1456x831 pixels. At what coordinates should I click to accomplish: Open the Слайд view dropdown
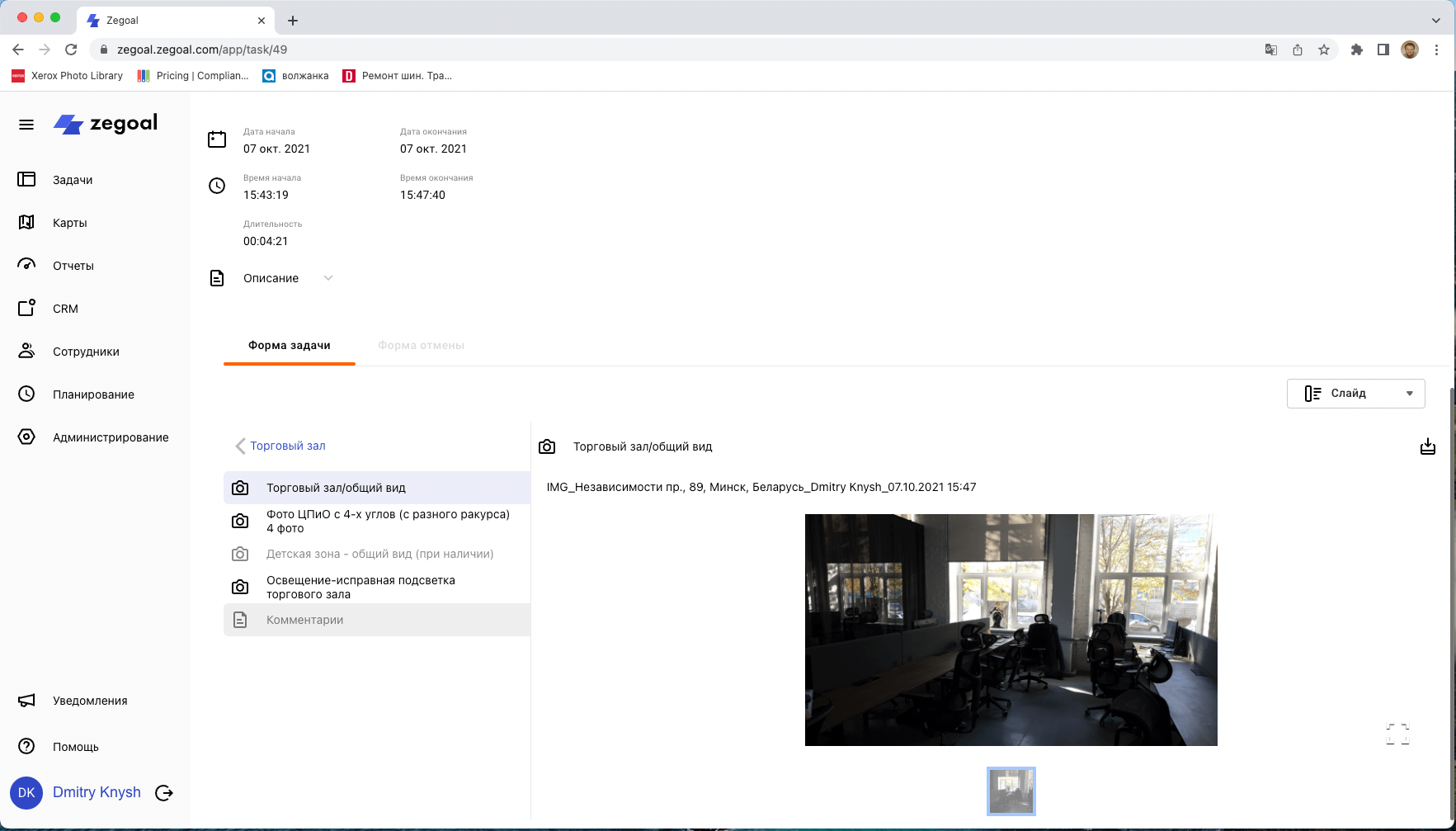point(1355,393)
